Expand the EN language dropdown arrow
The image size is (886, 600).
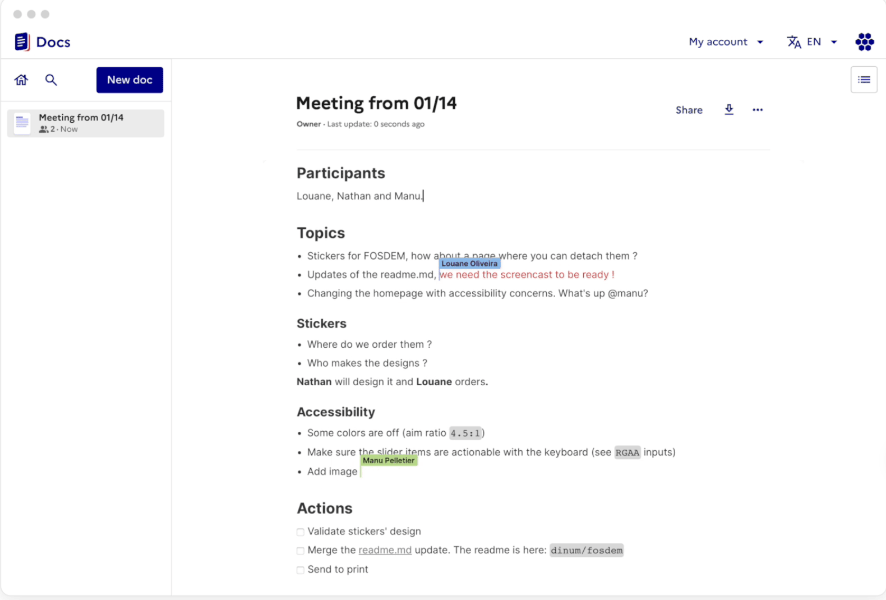pos(834,42)
